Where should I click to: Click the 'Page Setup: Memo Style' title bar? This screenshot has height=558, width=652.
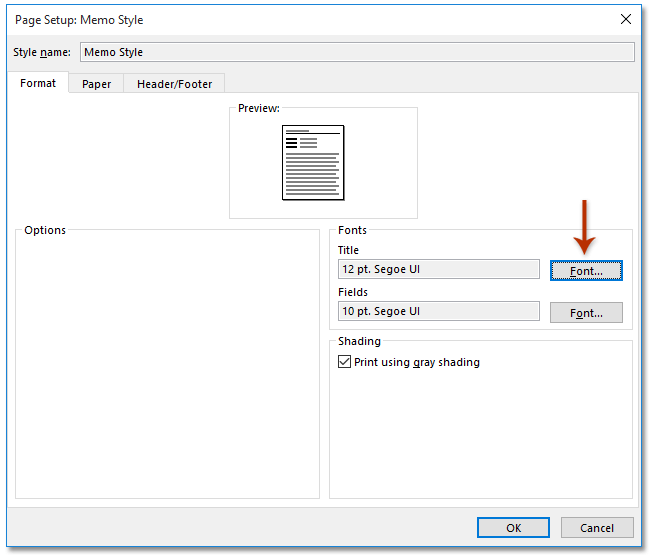click(300, 19)
